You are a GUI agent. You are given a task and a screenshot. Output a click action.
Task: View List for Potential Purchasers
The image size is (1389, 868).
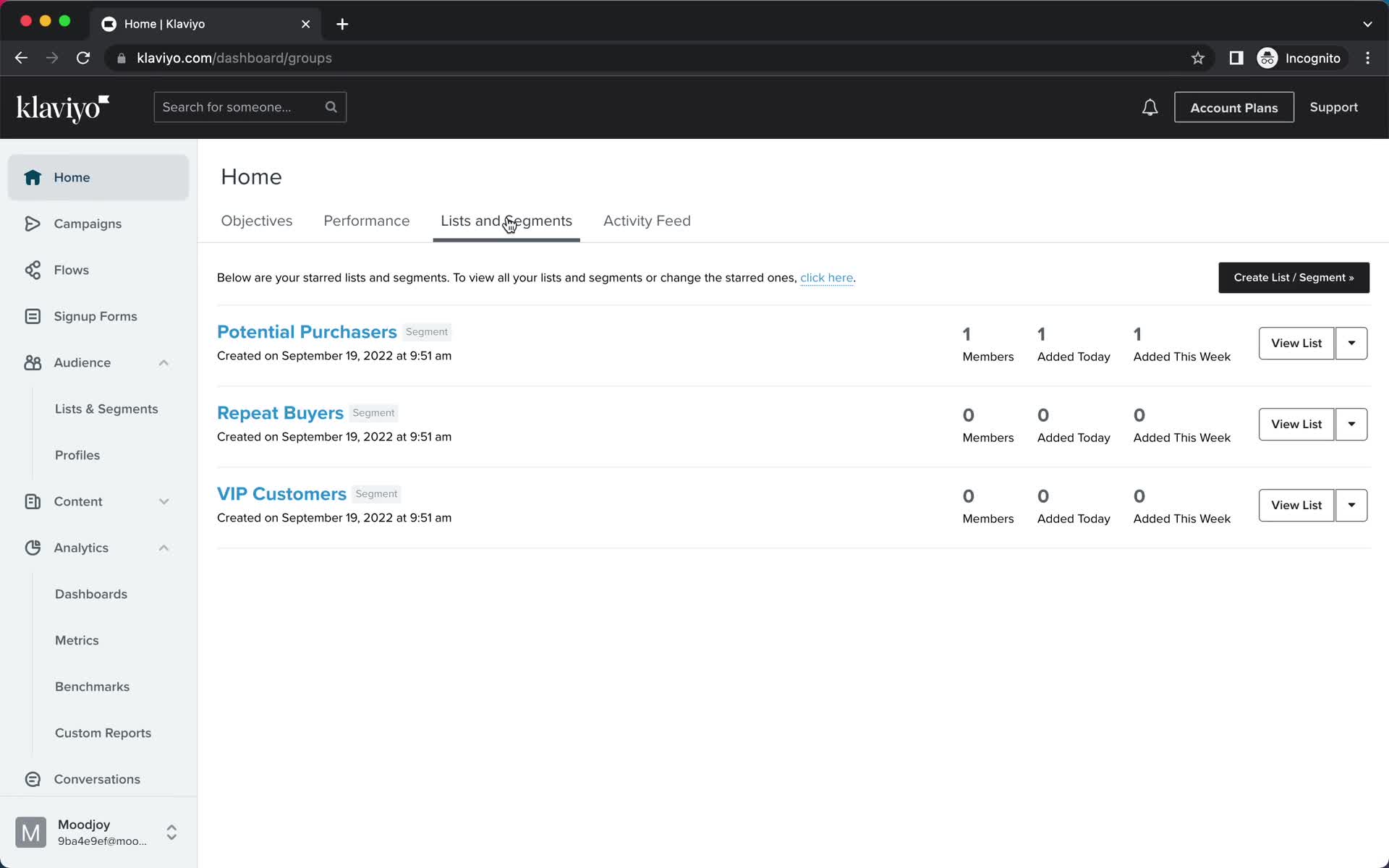pyautogui.click(x=1296, y=343)
